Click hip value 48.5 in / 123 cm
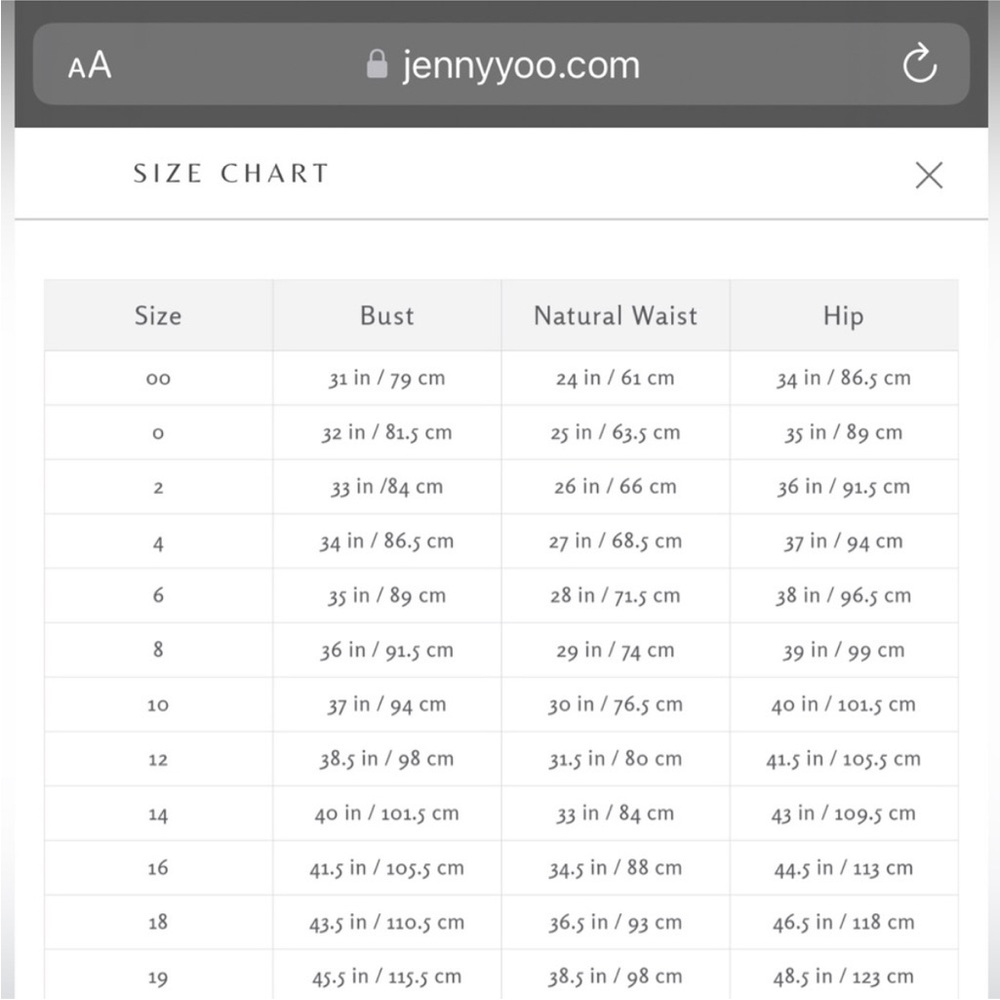 point(843,977)
